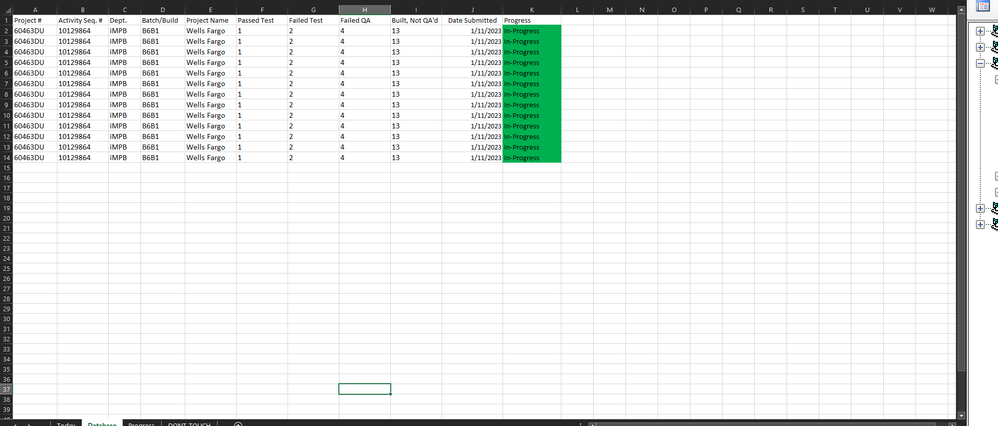This screenshot has height=426, width=998.
Task: Click the 'Project #' header cell
Action: (35, 20)
